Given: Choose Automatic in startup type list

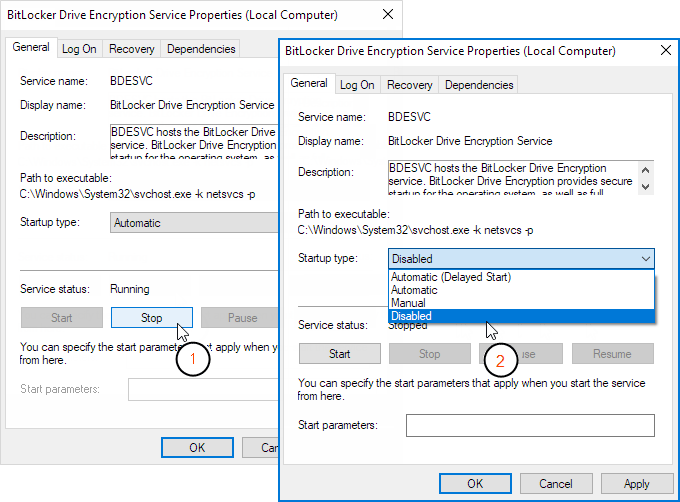Looking at the screenshot, I should coord(521,290).
